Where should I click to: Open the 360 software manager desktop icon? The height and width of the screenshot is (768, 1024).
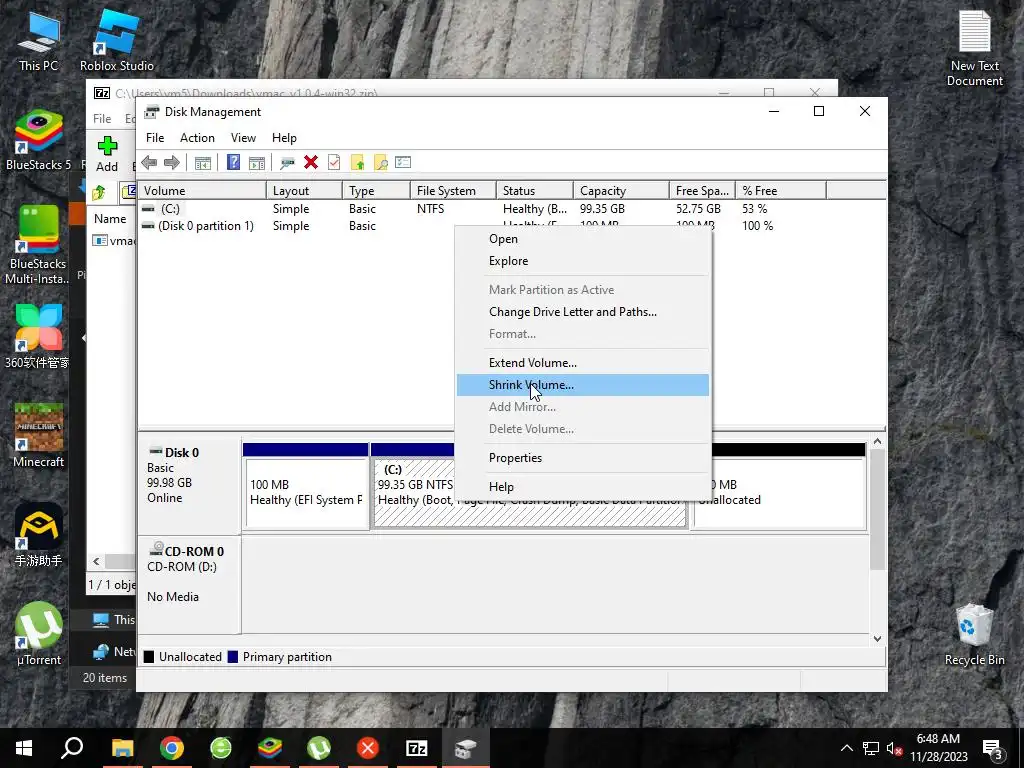(x=37, y=337)
